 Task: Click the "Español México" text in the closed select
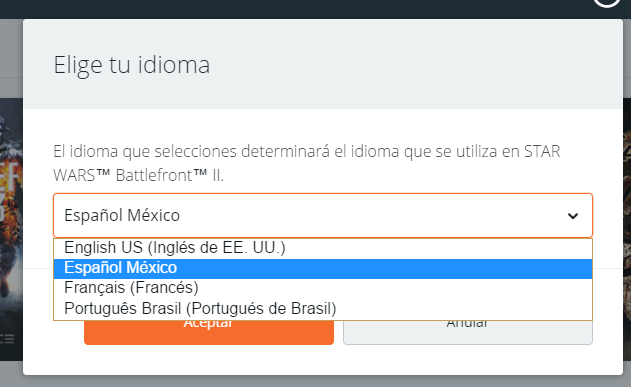click(x=122, y=216)
